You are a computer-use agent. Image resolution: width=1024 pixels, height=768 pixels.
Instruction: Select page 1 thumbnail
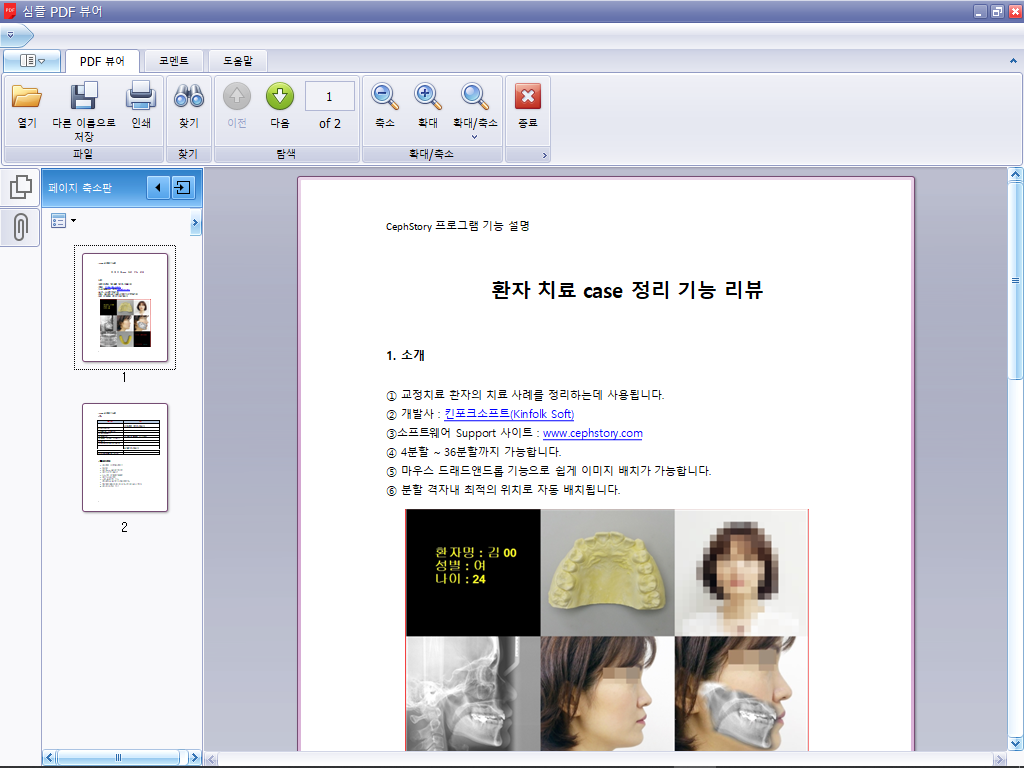(x=125, y=308)
